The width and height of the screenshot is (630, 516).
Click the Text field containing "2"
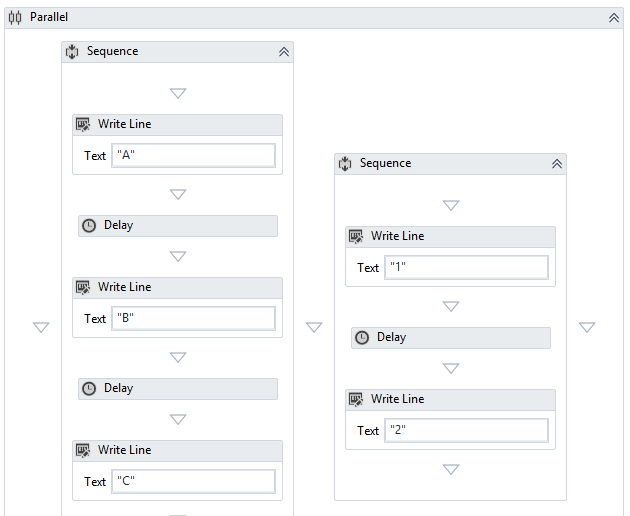click(x=466, y=430)
